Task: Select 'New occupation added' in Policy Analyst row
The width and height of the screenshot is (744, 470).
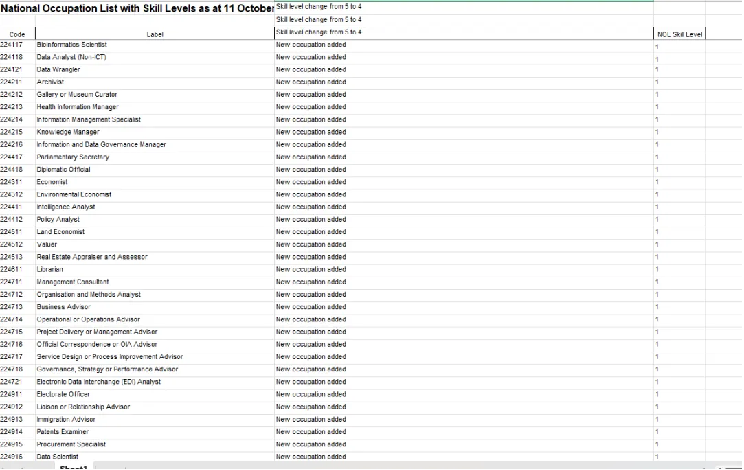Action: coord(311,220)
